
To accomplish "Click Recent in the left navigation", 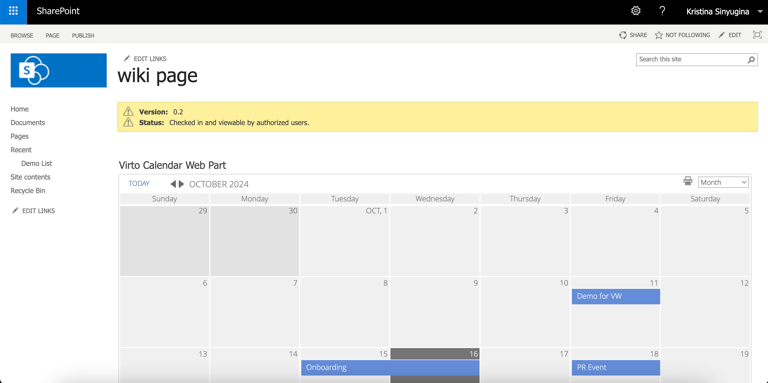I will 21,150.
